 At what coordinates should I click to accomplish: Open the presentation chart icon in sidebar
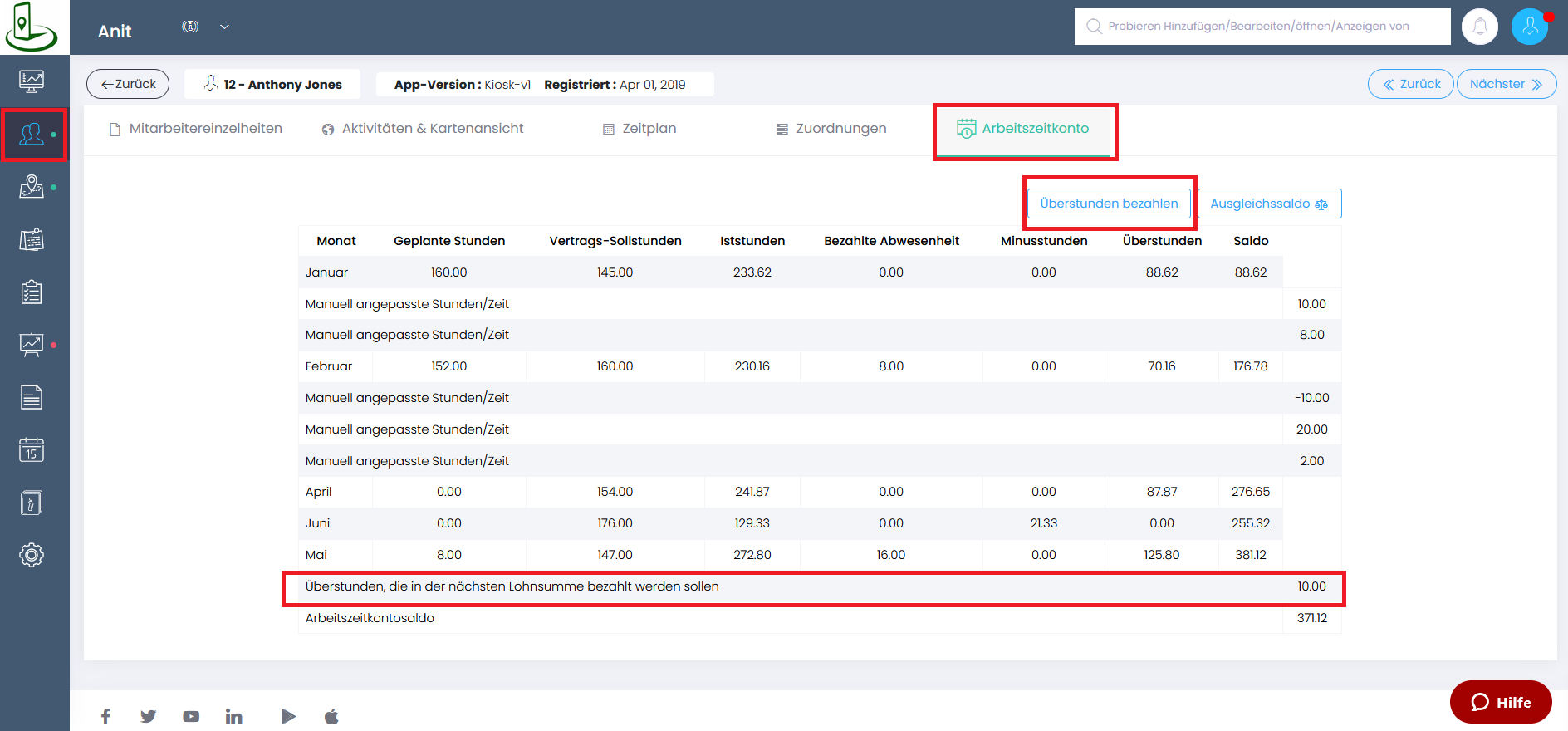32,344
